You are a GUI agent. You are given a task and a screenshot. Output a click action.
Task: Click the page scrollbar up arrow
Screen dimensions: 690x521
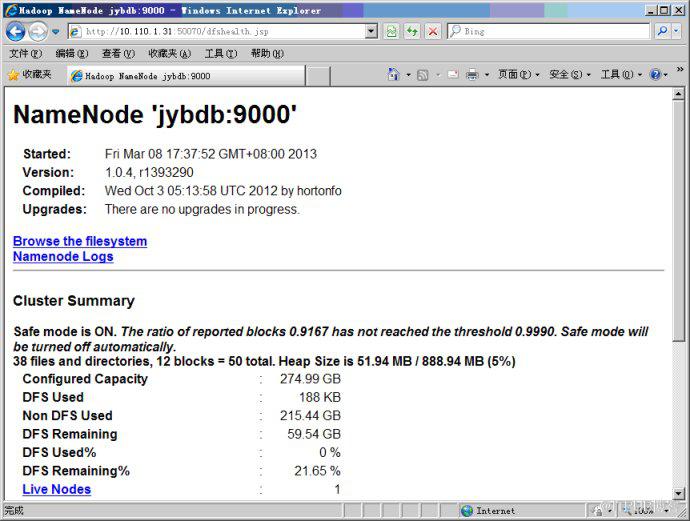tap(679, 93)
